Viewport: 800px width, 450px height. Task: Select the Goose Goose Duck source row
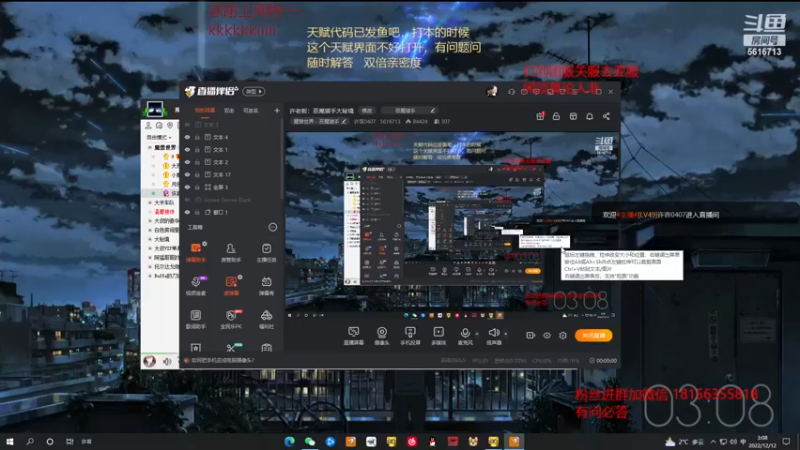[x=232, y=199]
